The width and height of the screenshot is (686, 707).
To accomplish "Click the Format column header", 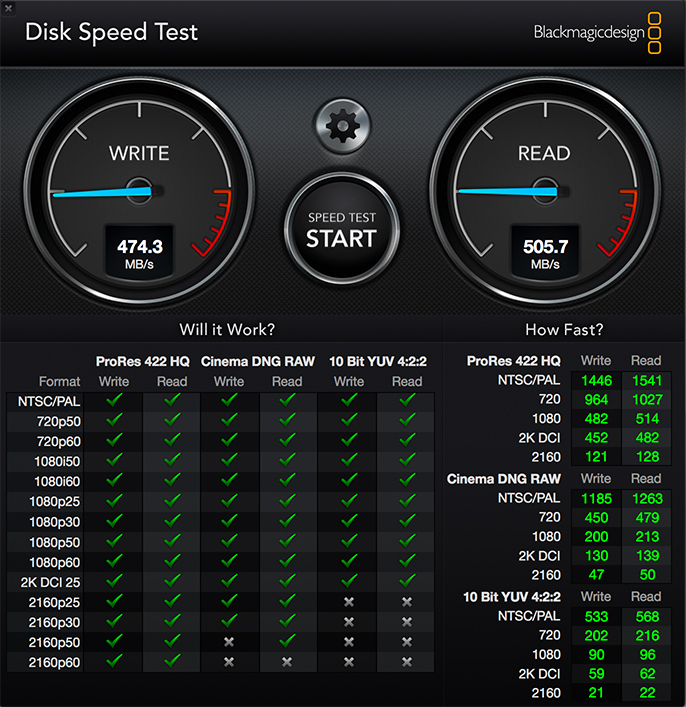I will click(x=60, y=381).
